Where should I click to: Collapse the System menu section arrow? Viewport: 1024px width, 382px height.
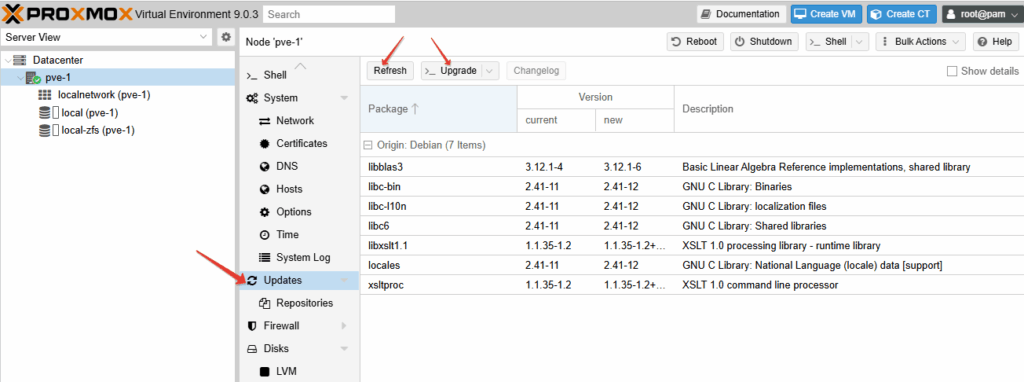pyautogui.click(x=344, y=98)
